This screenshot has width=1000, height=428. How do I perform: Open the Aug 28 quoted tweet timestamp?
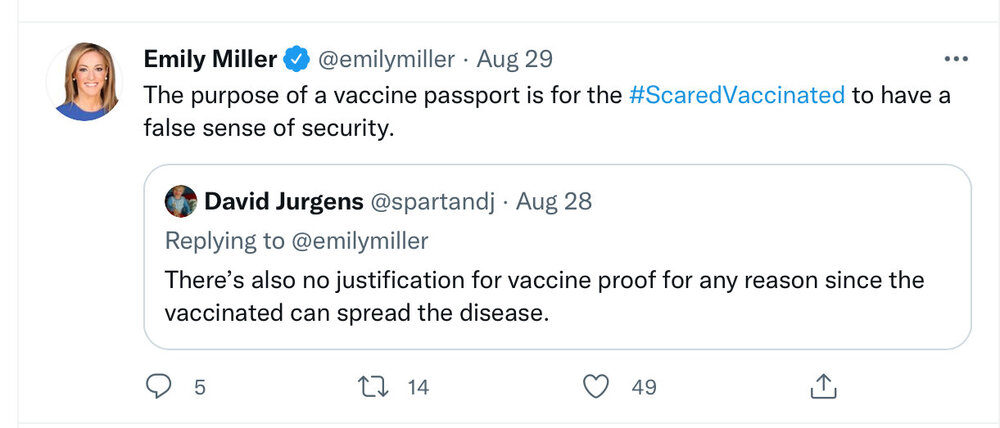553,201
